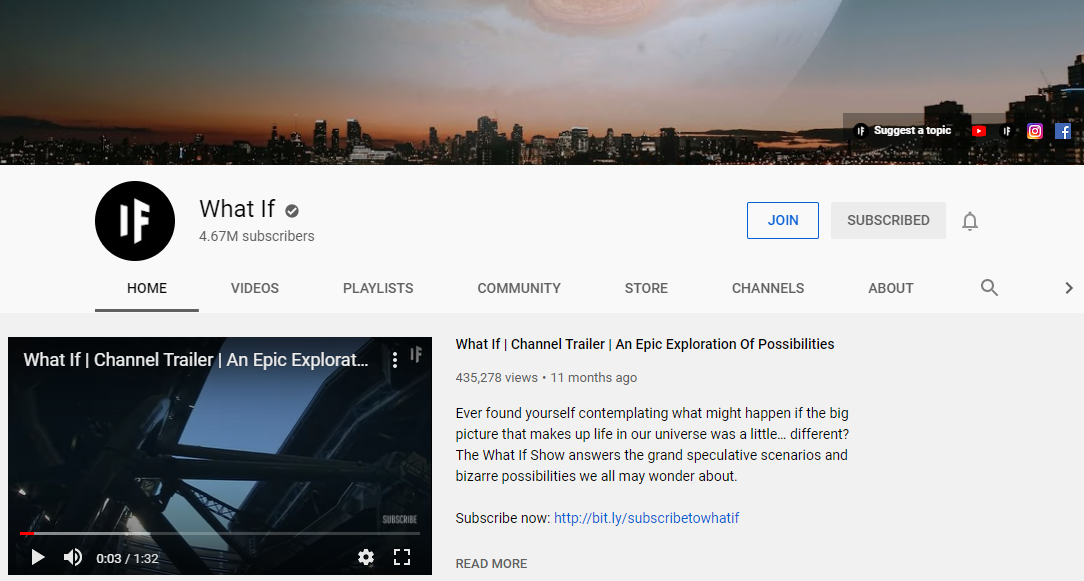Viewport: 1084px width, 581px height.
Task: Click the SUBSCRIBED button
Action: [888, 221]
